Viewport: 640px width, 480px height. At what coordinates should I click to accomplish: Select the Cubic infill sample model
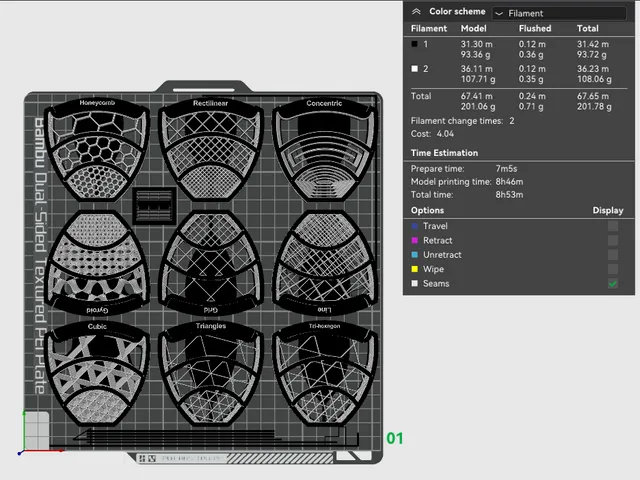[x=97, y=373]
